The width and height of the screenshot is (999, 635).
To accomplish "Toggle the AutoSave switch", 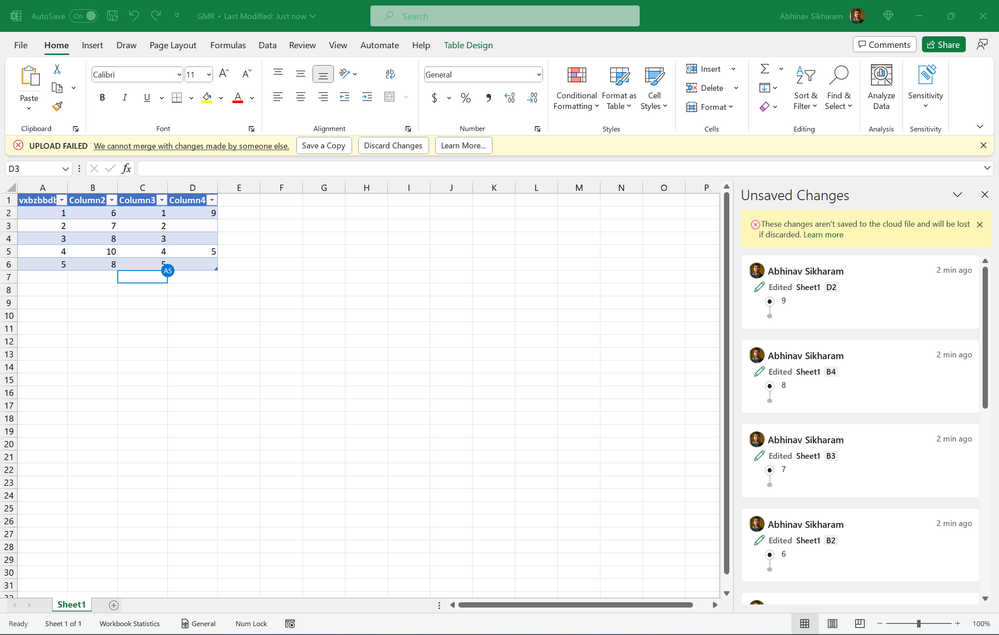I will pyautogui.click(x=83, y=16).
